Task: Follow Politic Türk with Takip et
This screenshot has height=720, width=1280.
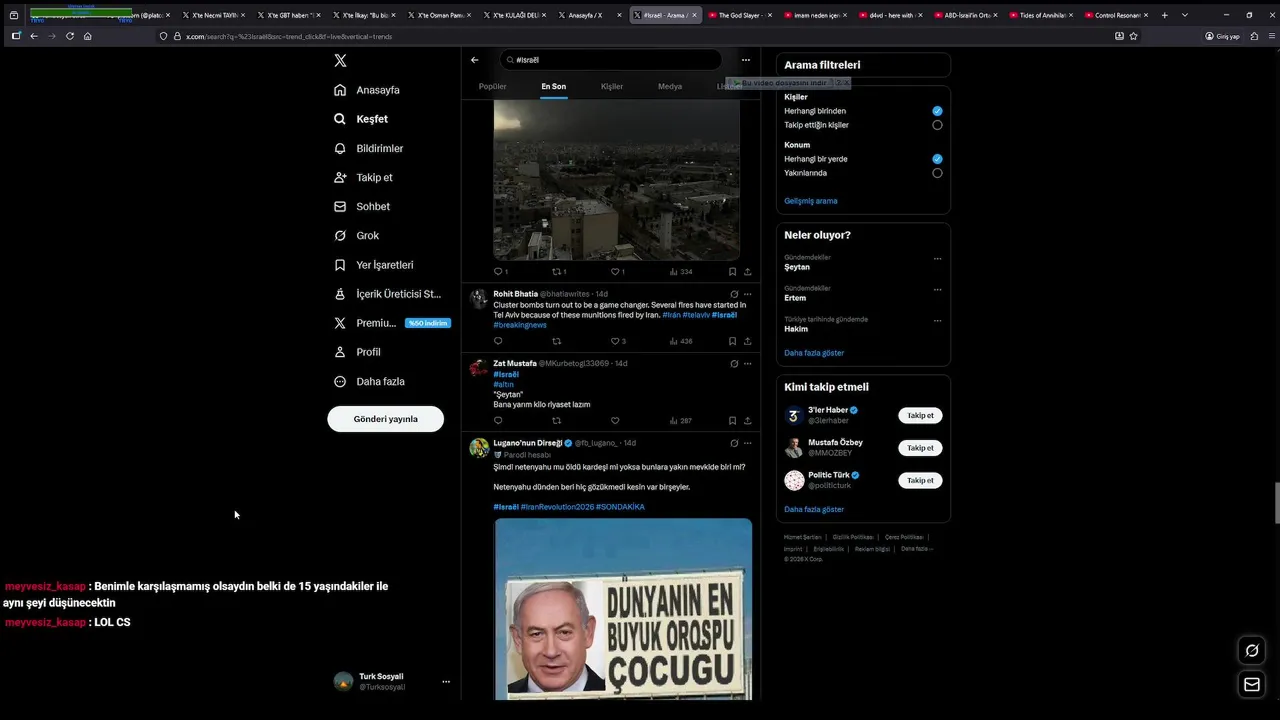Action: (x=920, y=480)
